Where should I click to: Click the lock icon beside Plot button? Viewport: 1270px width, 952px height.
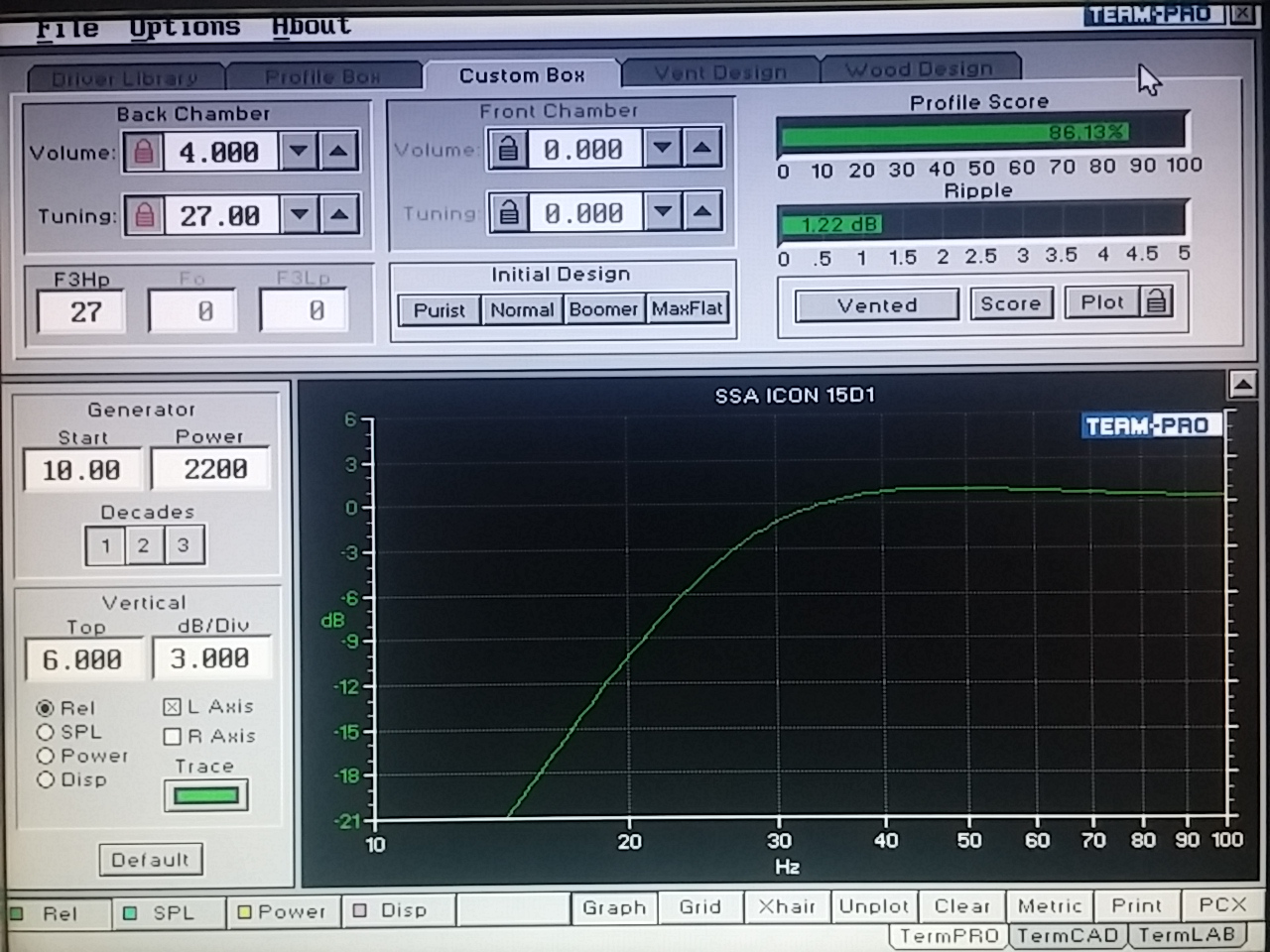pos(1156,301)
